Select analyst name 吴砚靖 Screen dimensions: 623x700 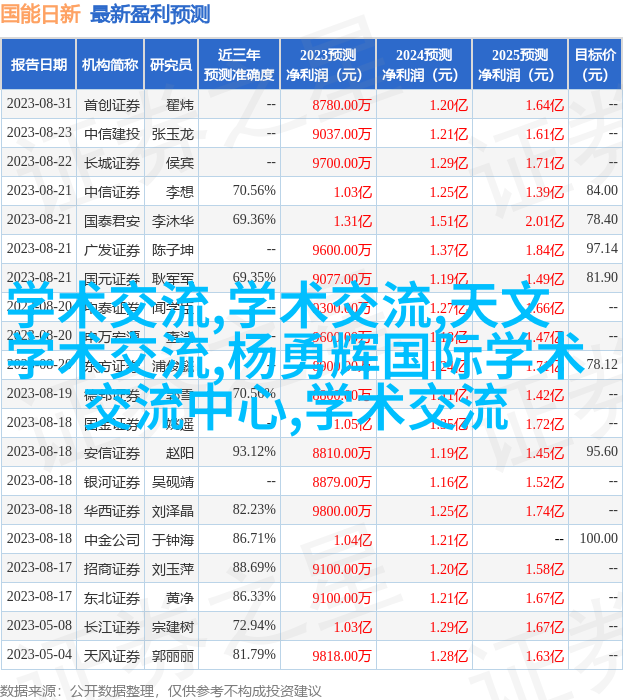[173, 483]
